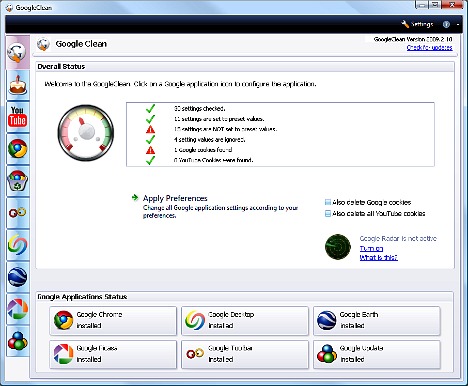Click the Settings wrench icon
The image size is (468, 386).
click(x=405, y=24)
